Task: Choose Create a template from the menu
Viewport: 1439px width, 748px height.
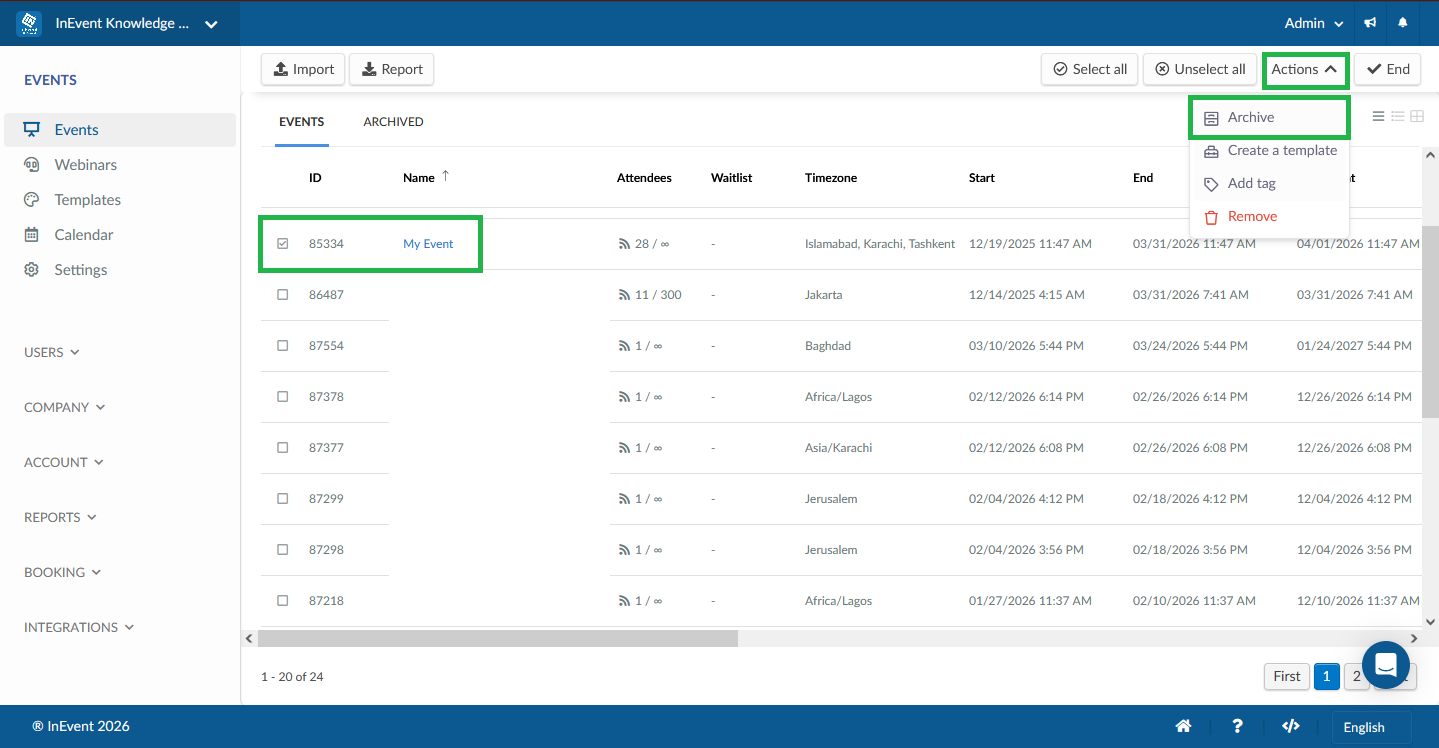Action: pos(1269,150)
